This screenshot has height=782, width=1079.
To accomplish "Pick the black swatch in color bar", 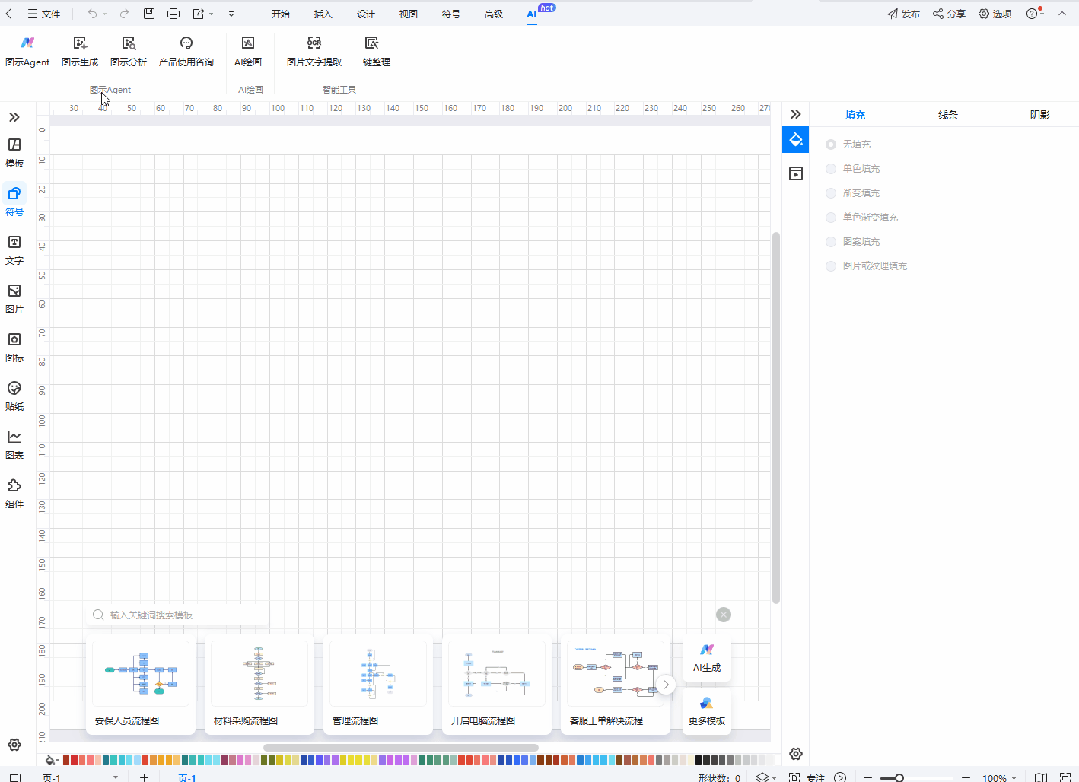I will 698,760.
